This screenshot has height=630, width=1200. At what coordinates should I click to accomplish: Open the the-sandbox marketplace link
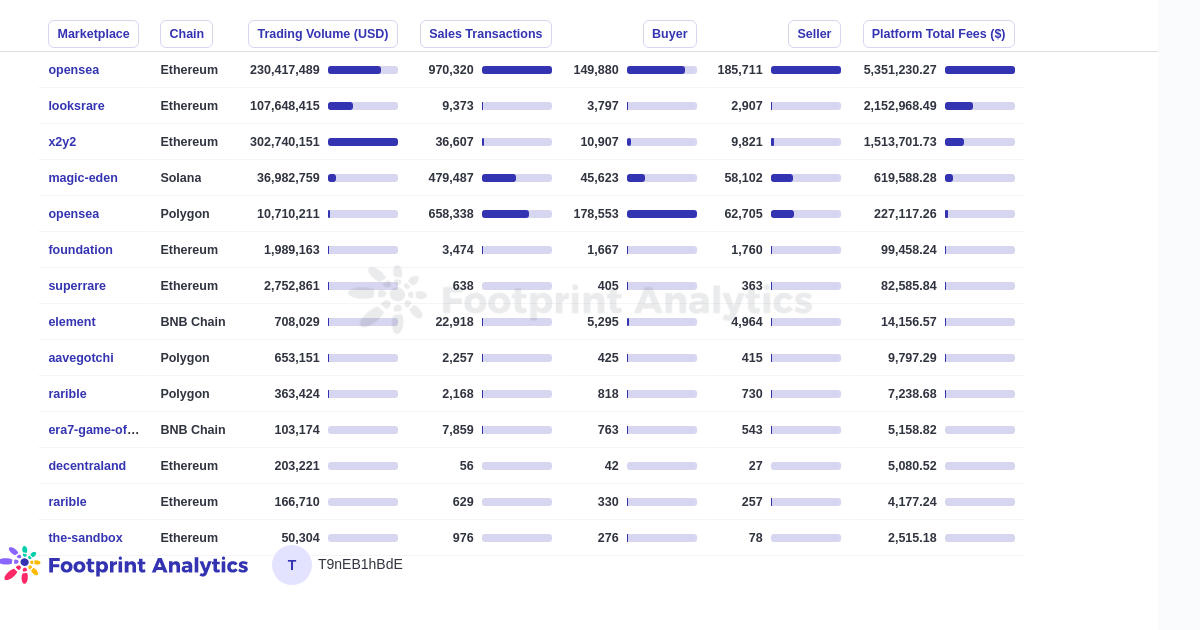click(x=85, y=538)
